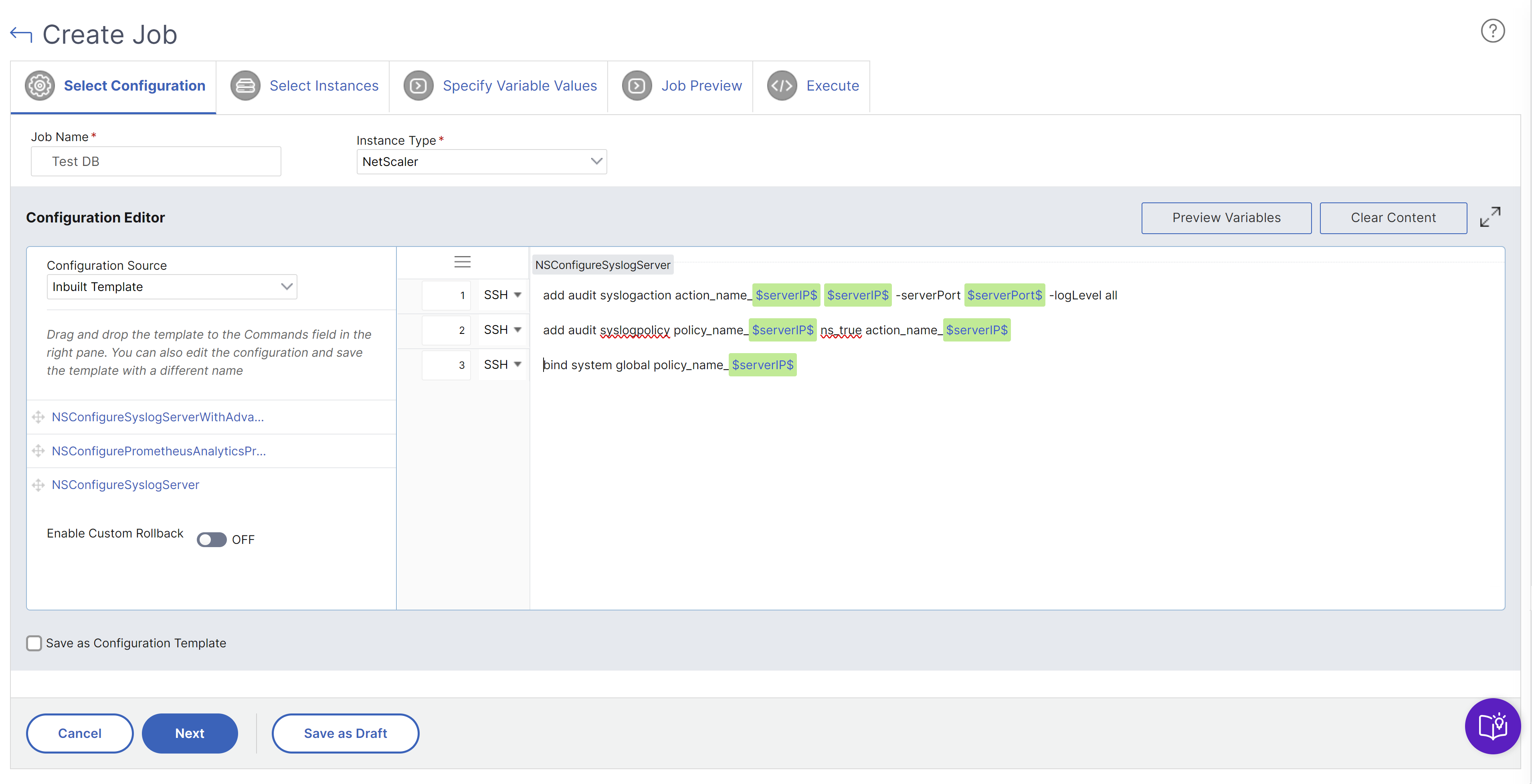Click drag handle for NSConfigureSyslogServerWithAdva... template

[38, 417]
